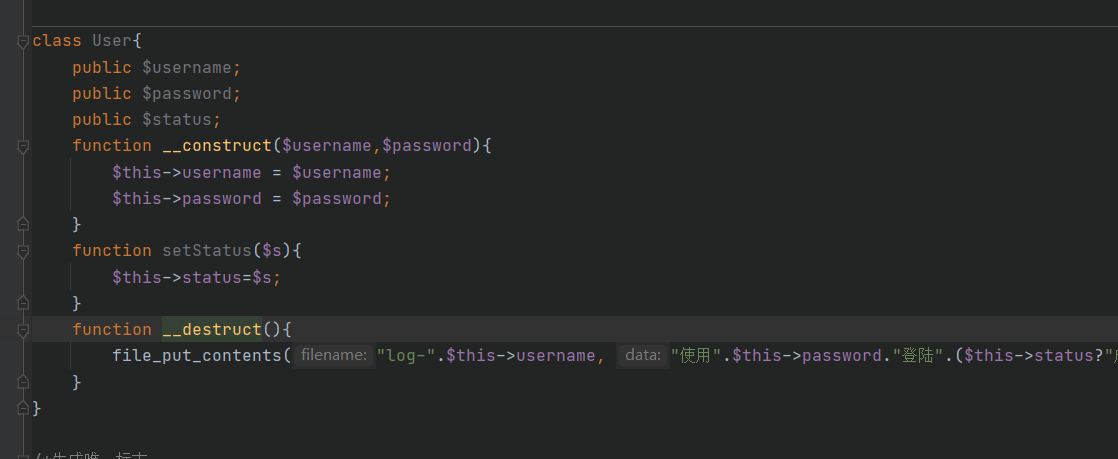
Task: Click fold end marker at class closing brace
Action: pos(23,409)
